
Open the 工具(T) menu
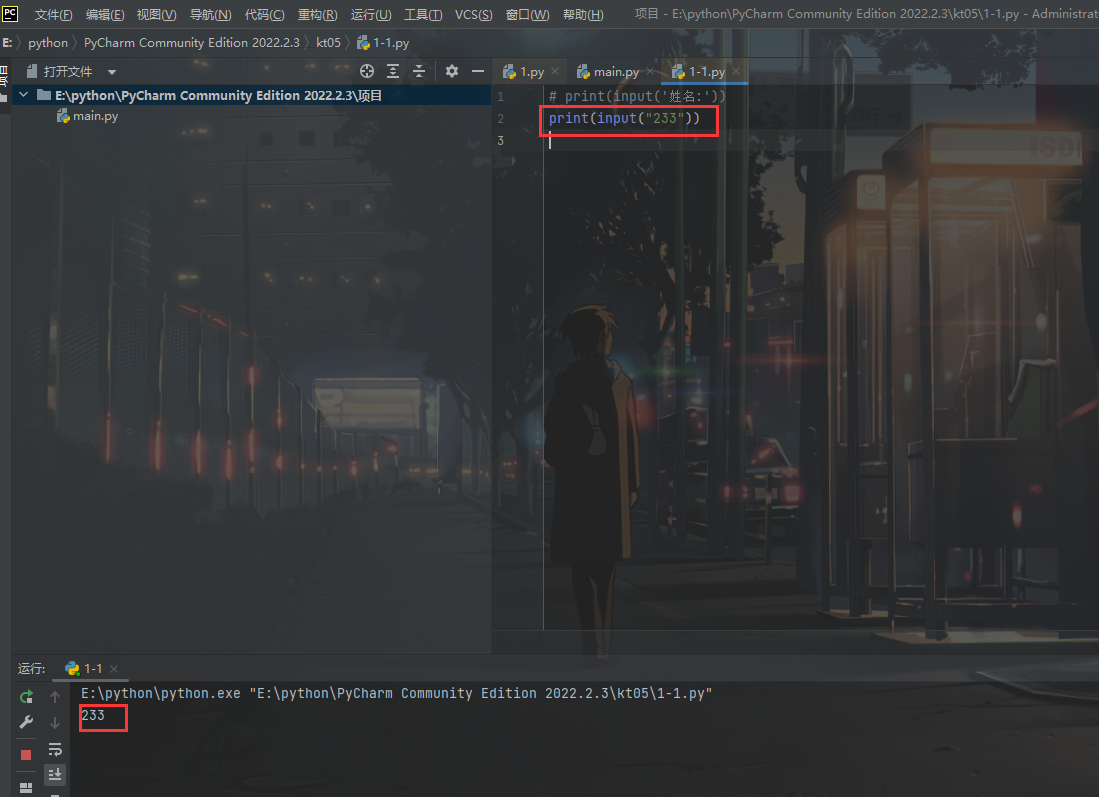tap(423, 15)
